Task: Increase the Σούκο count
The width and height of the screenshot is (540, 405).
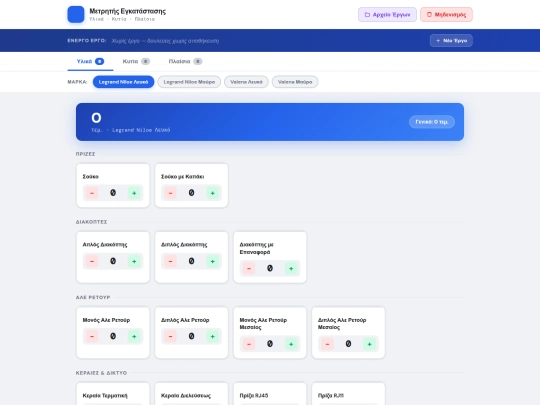Action: 134,193
